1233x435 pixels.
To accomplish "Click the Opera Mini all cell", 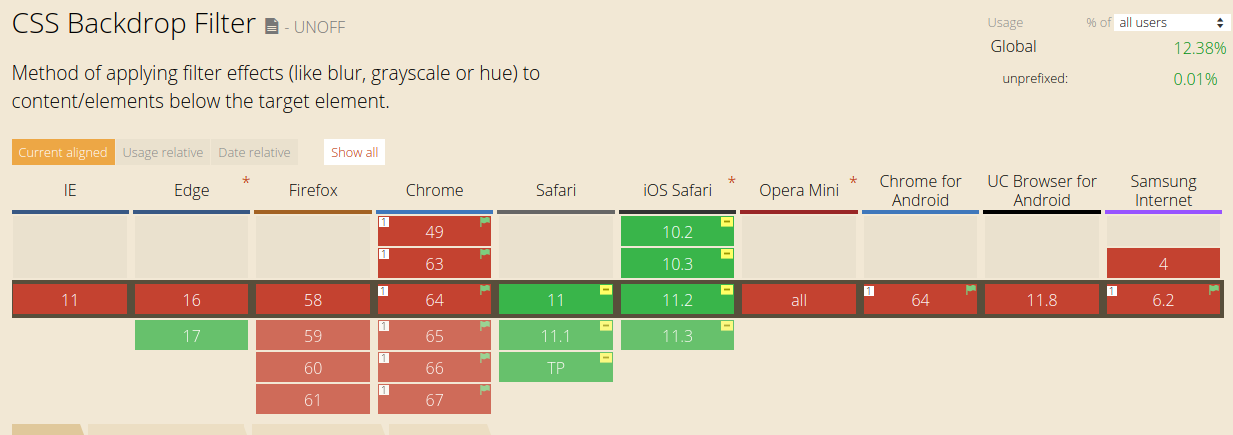I will (x=799, y=299).
